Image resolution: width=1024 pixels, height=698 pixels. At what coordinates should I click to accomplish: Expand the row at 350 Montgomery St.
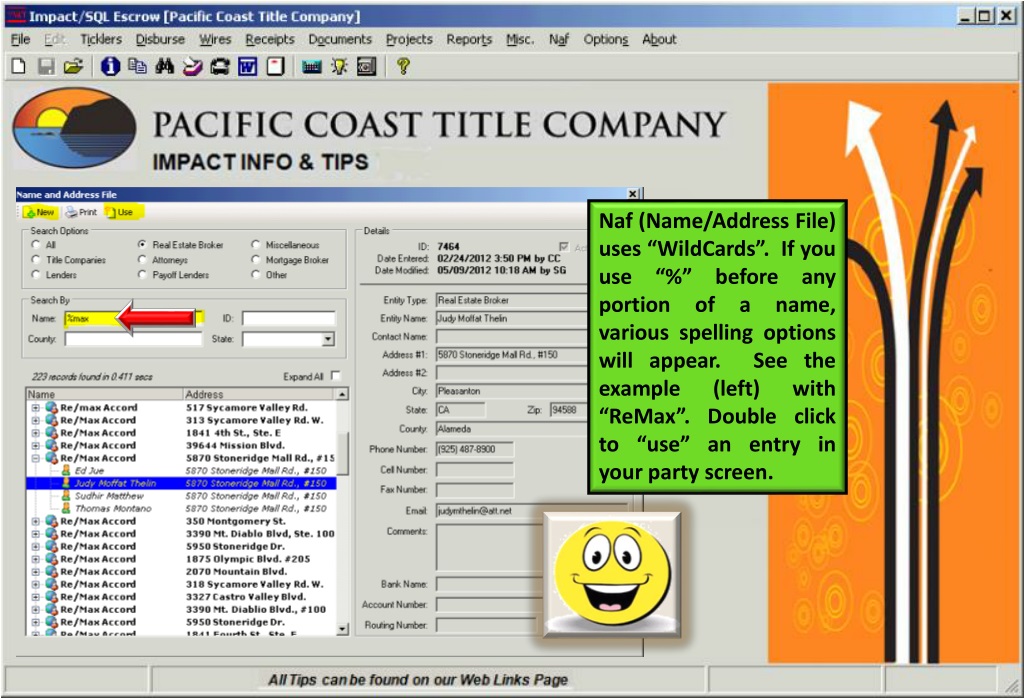[35, 521]
